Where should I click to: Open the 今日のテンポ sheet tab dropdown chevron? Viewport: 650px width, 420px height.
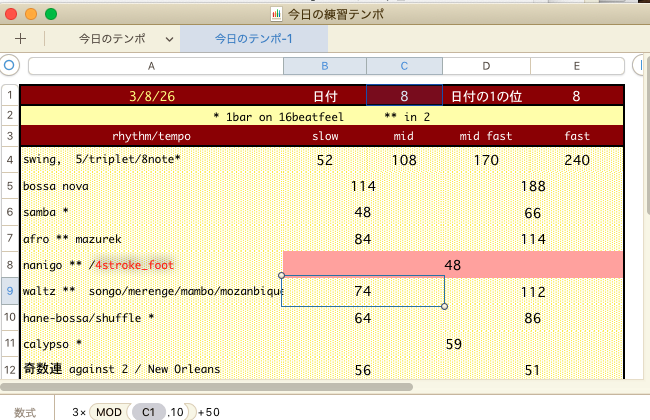click(168, 39)
